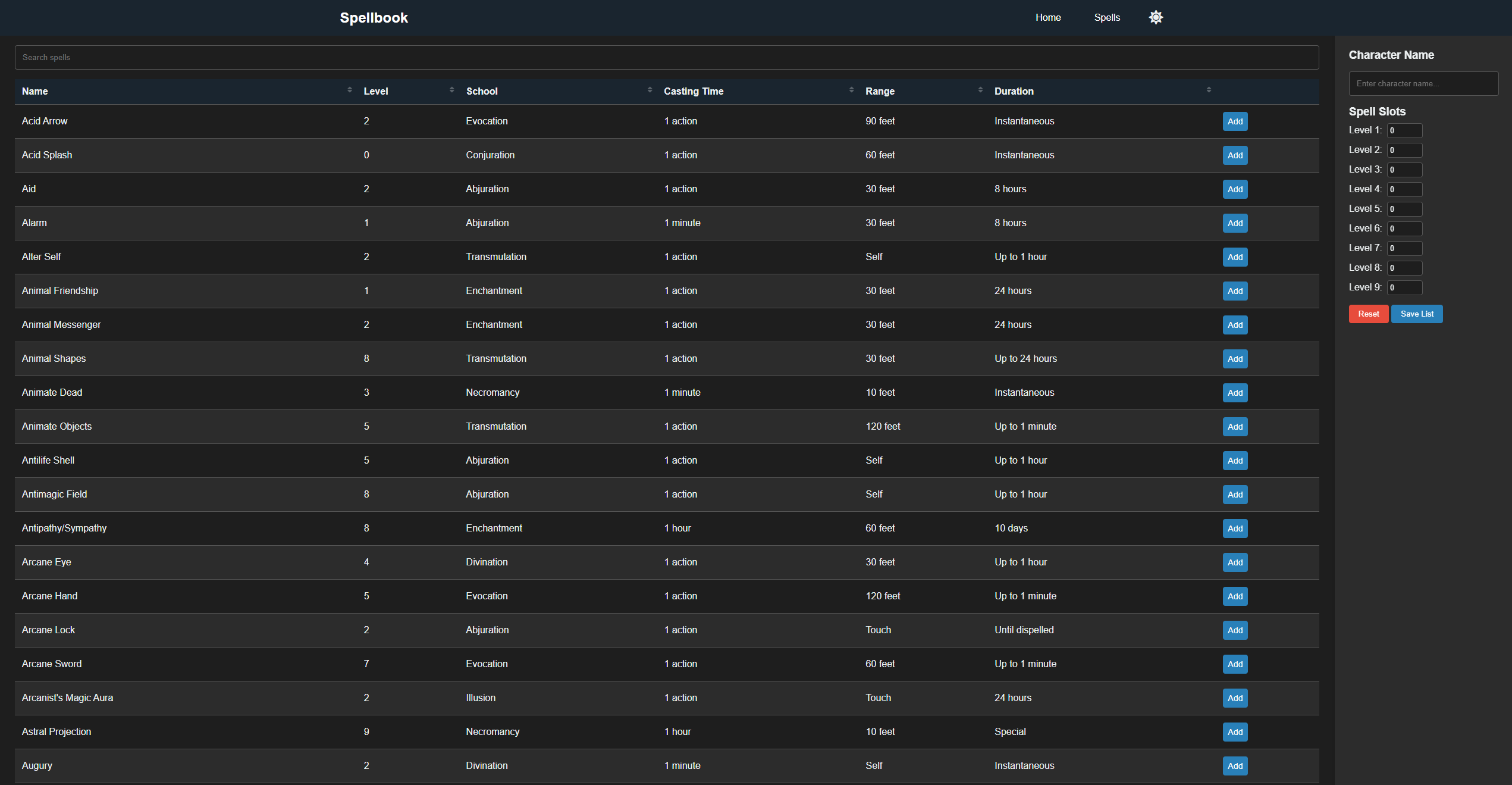1512x785 pixels.
Task: Sort by School column sort icon
Action: pyautogui.click(x=650, y=90)
